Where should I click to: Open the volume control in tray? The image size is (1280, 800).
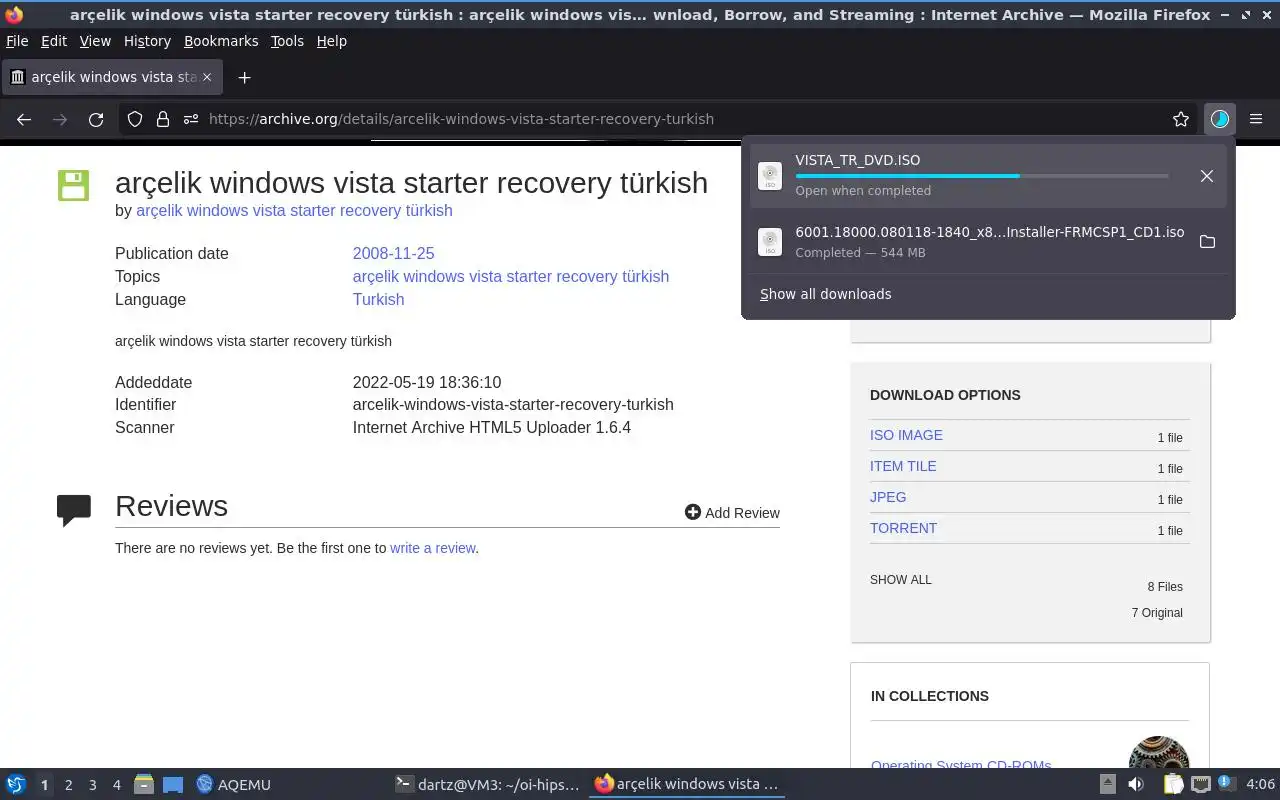click(x=1136, y=784)
